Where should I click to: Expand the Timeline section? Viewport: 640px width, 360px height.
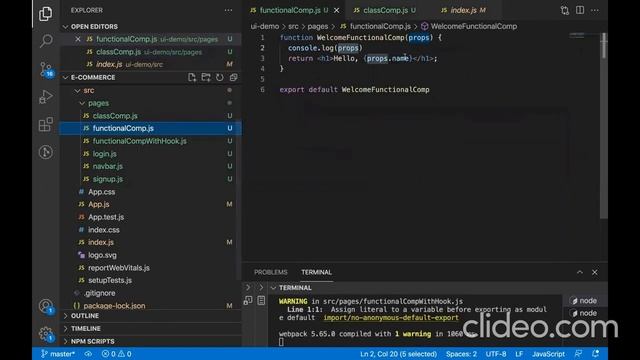coord(66,329)
